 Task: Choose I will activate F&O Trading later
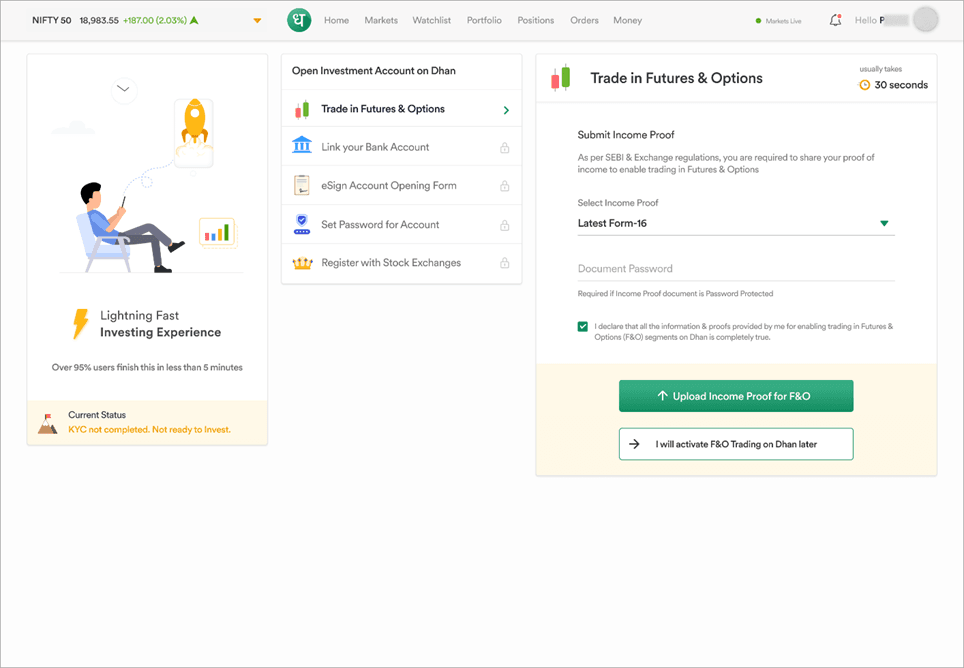[x=735, y=444]
